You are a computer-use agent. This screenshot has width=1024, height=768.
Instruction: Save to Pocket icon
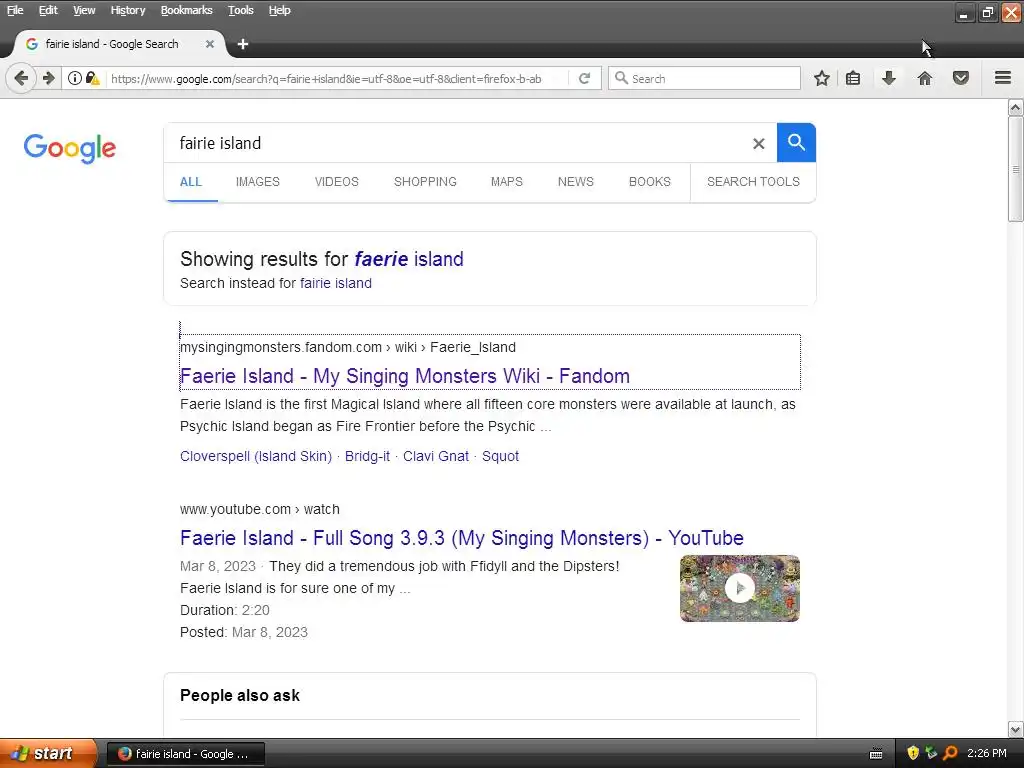961,78
